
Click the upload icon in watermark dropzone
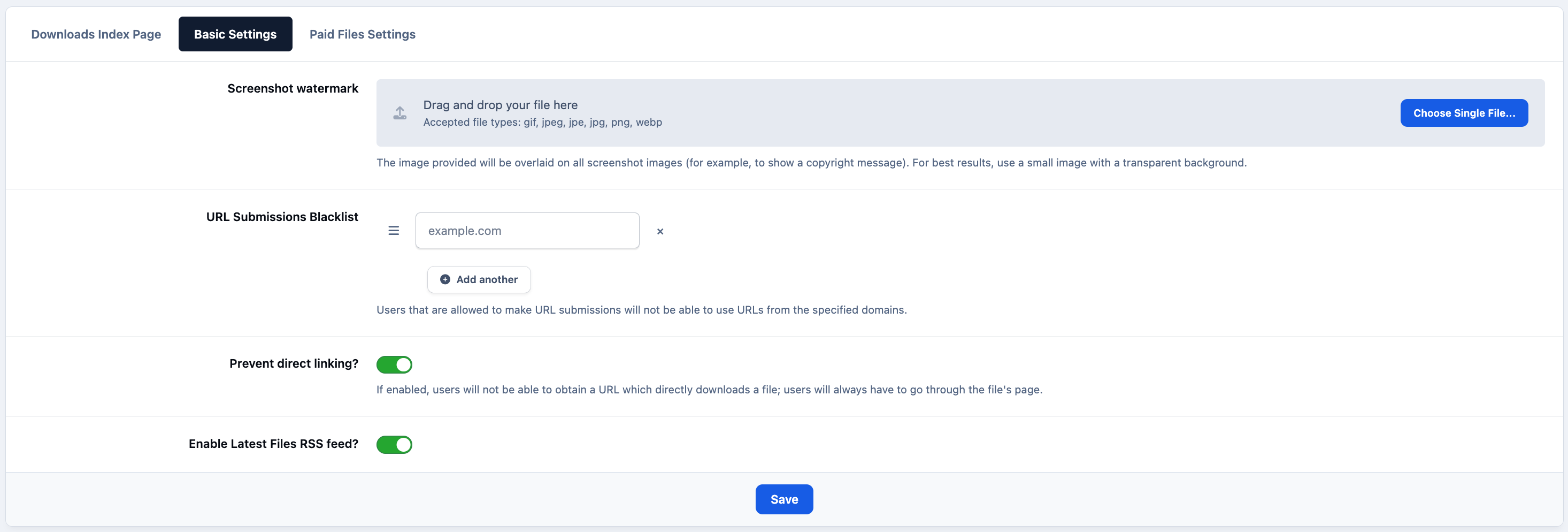399,113
